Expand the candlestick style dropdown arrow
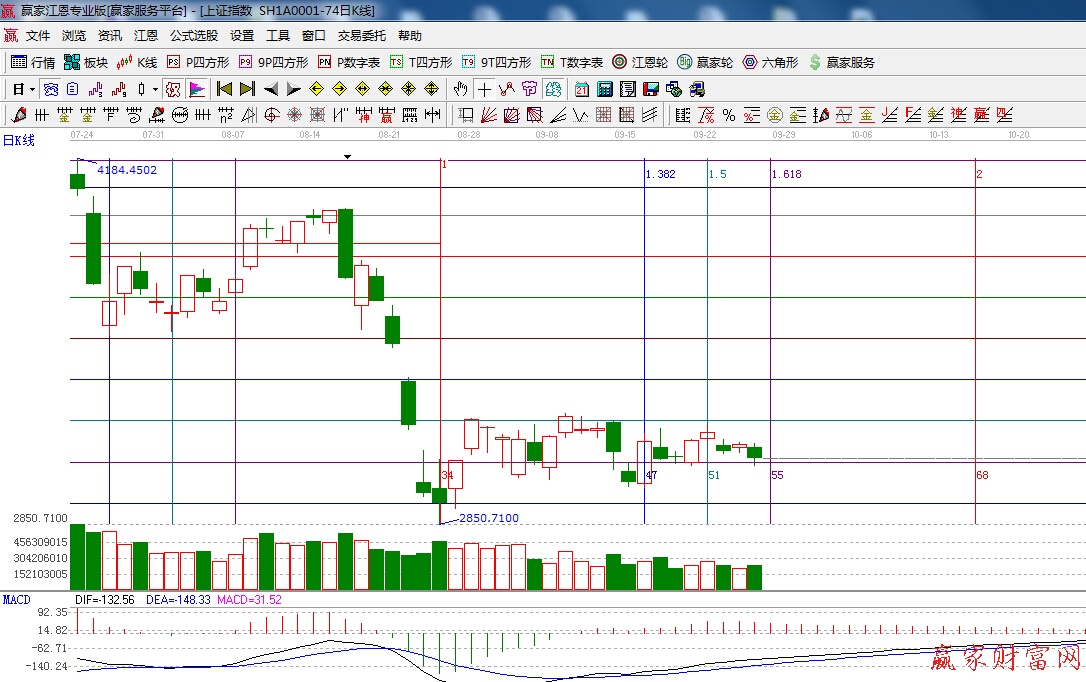Viewport: 1086px width, 682px height. 155,89
